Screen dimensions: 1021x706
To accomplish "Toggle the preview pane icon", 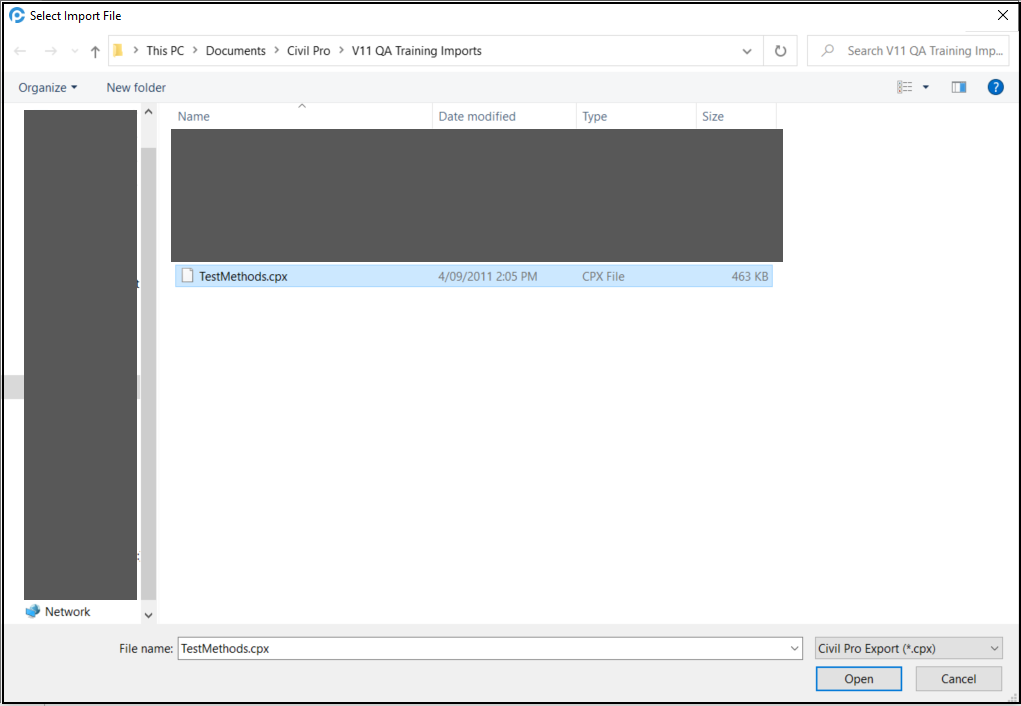I will [959, 87].
